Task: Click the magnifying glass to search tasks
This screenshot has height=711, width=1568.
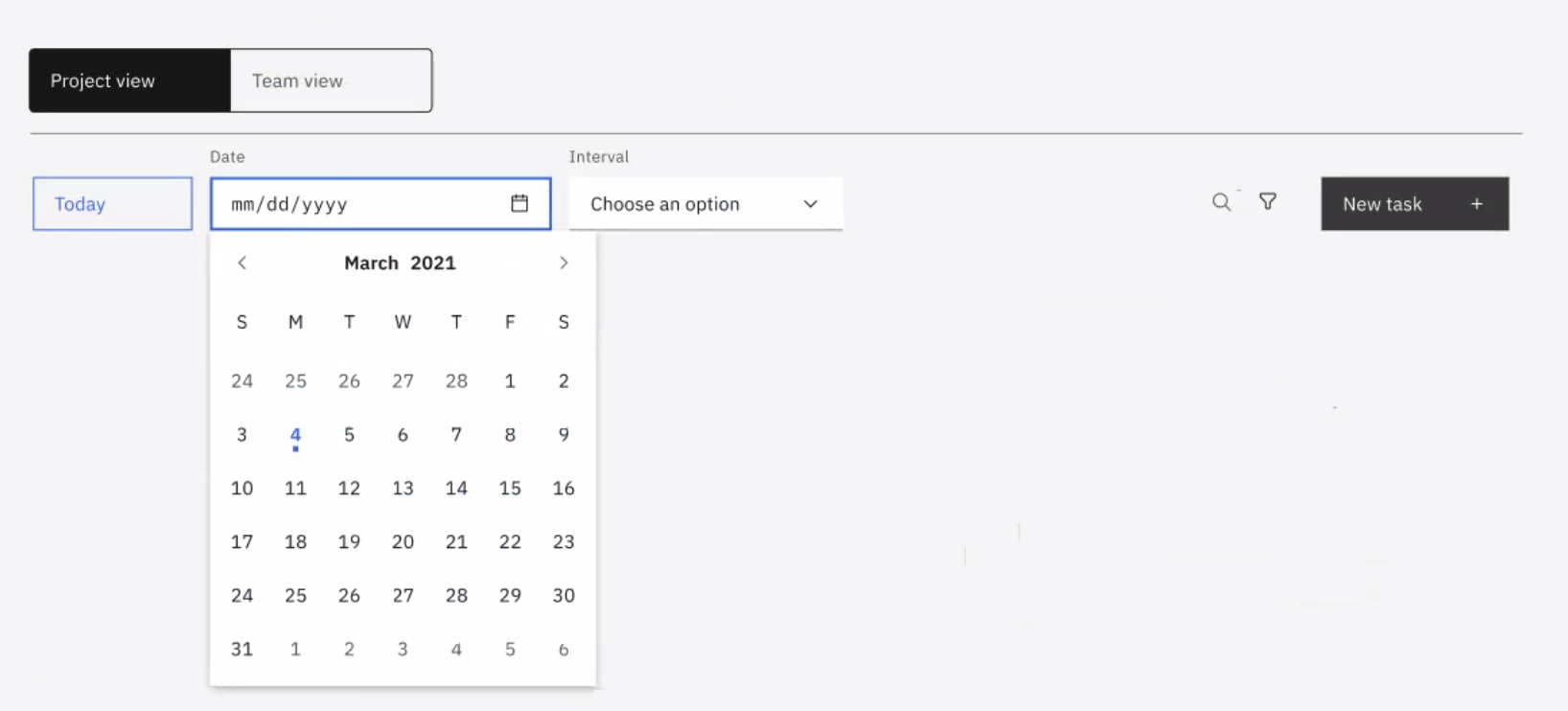Action: 1221,202
